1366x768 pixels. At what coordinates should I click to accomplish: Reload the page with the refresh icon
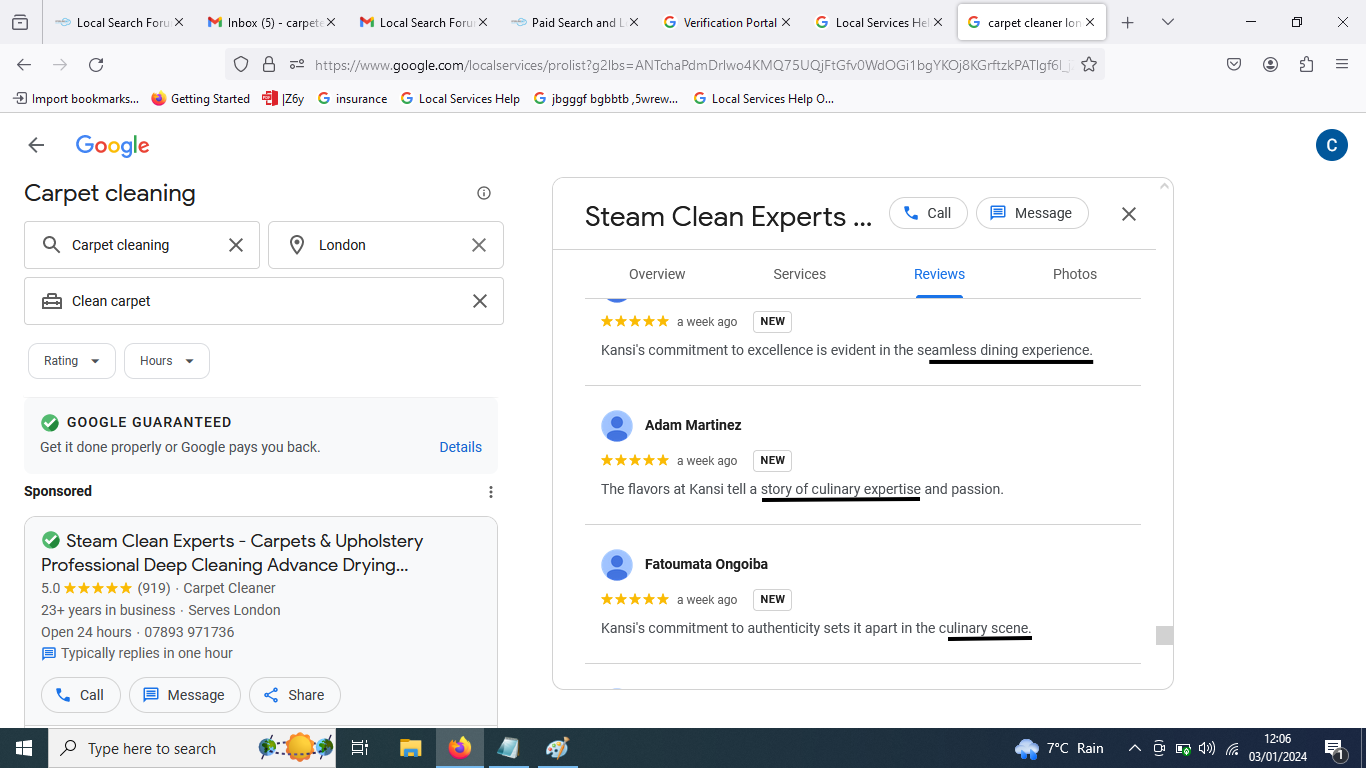coord(96,64)
